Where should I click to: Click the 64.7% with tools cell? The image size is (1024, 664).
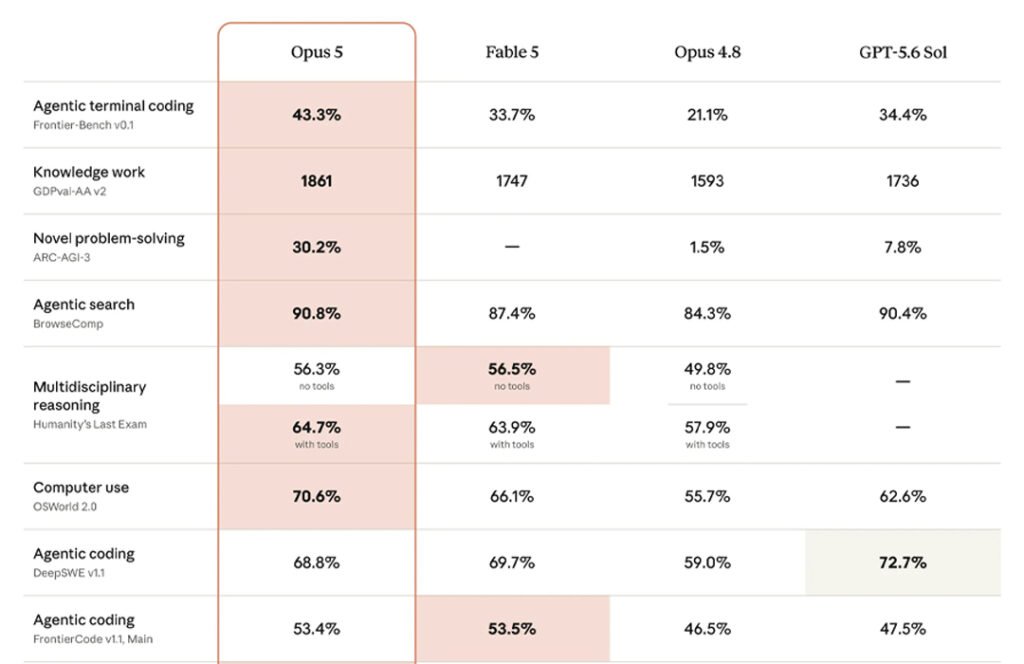point(317,434)
